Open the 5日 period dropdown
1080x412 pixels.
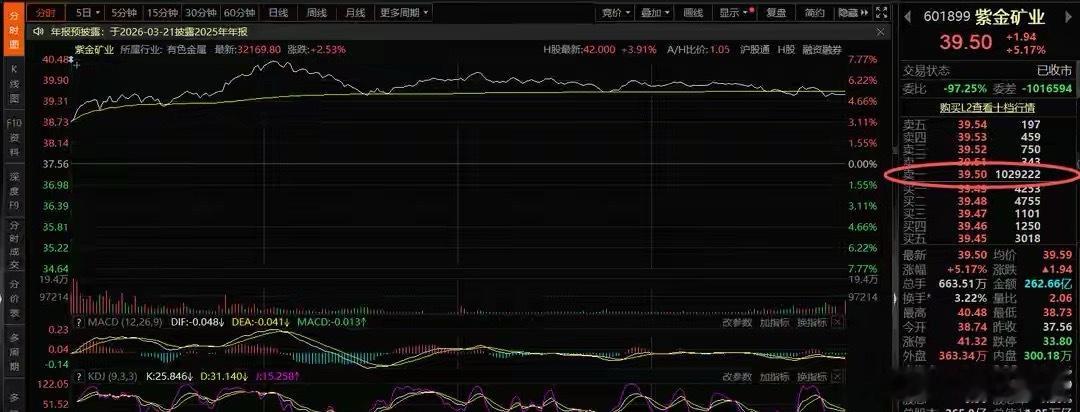(x=87, y=12)
